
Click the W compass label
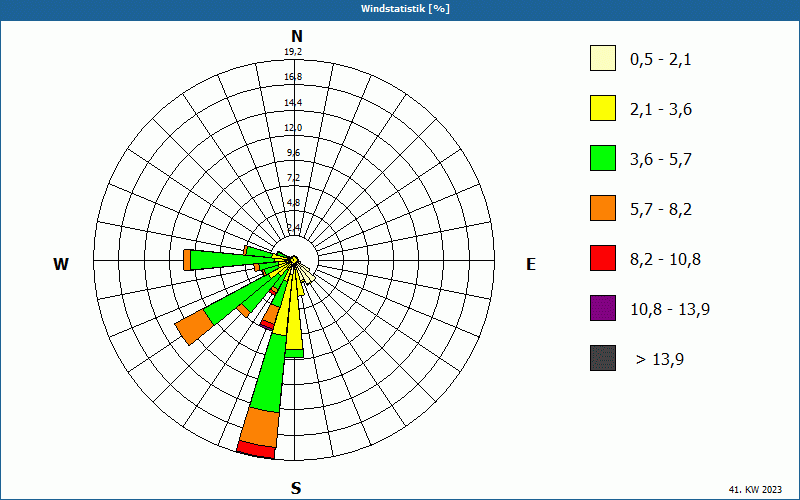61,264
